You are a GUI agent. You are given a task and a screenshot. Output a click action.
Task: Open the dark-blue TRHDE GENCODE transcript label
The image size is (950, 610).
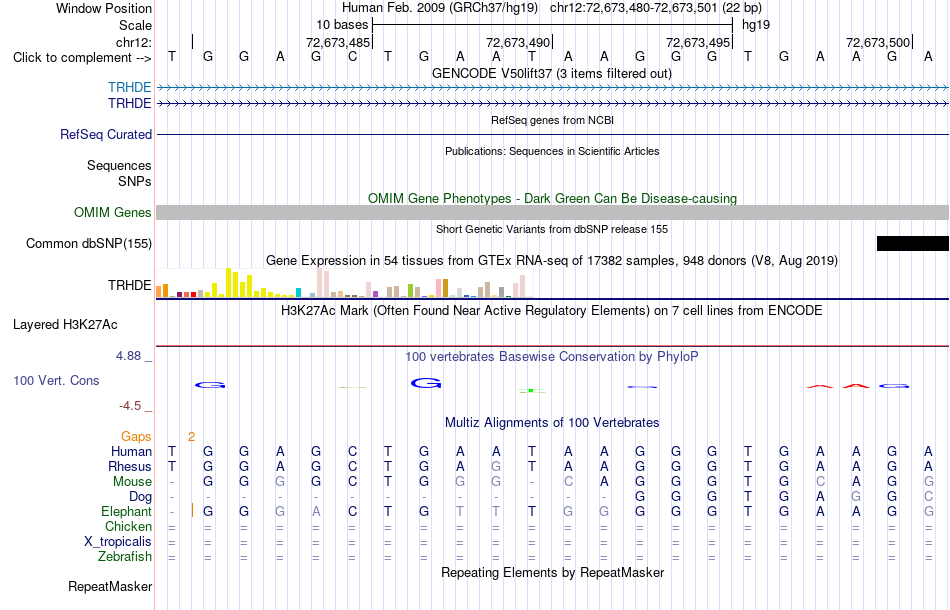[x=130, y=104]
